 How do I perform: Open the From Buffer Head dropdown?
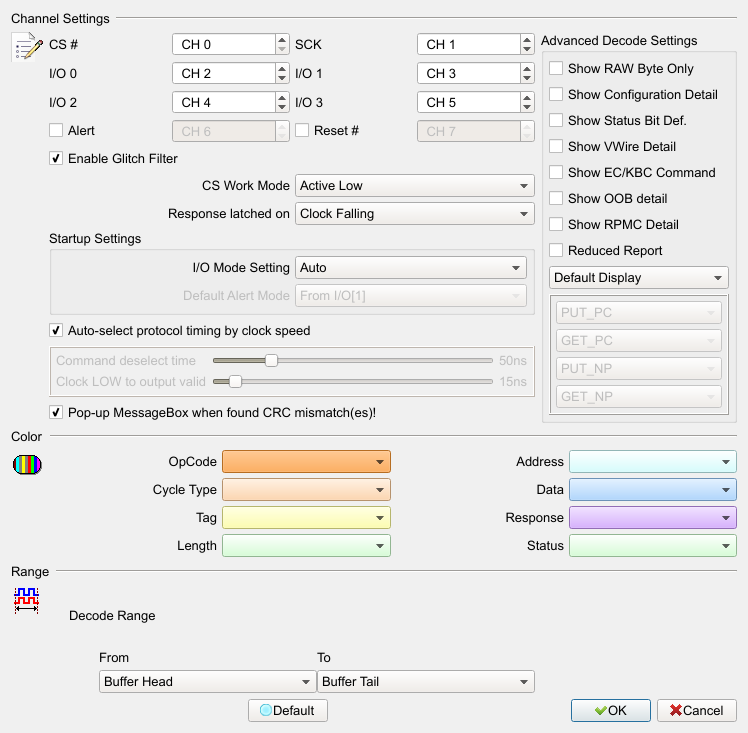click(x=208, y=681)
